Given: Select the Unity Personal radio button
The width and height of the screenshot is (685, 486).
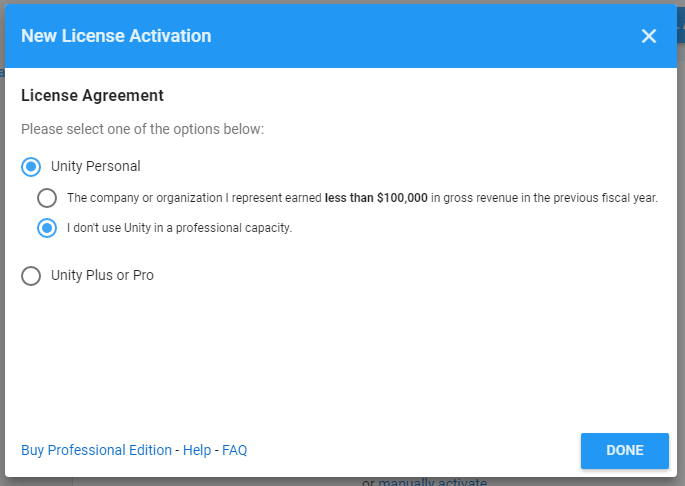Looking at the screenshot, I should point(31,167).
